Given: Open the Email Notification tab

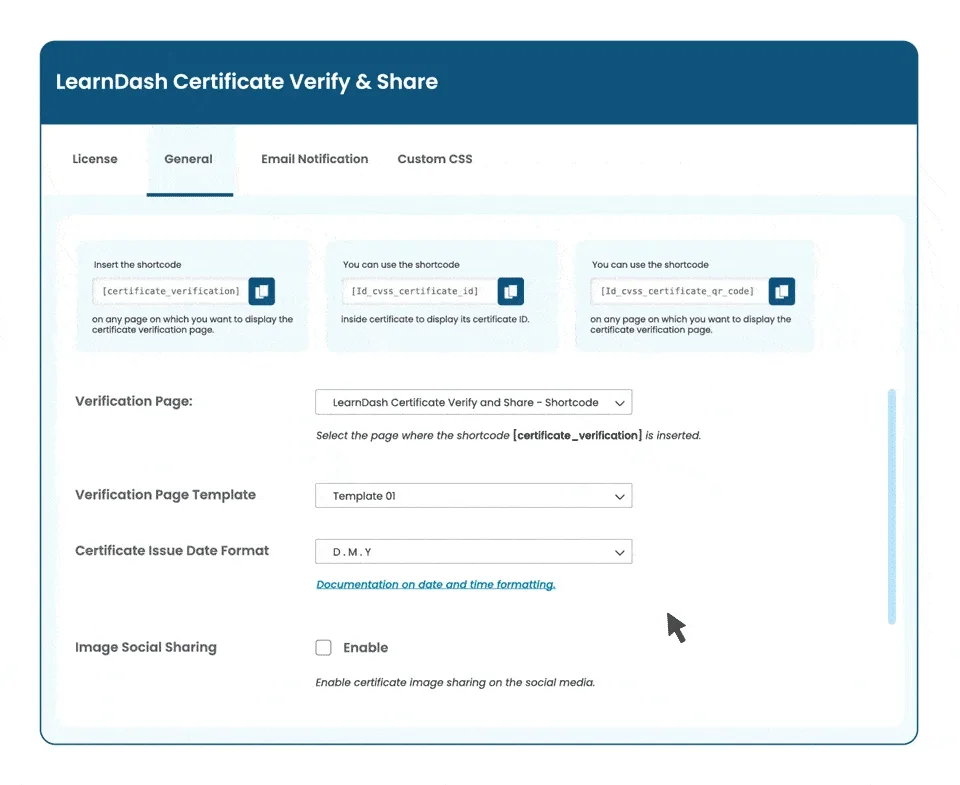Looking at the screenshot, I should [314, 158].
